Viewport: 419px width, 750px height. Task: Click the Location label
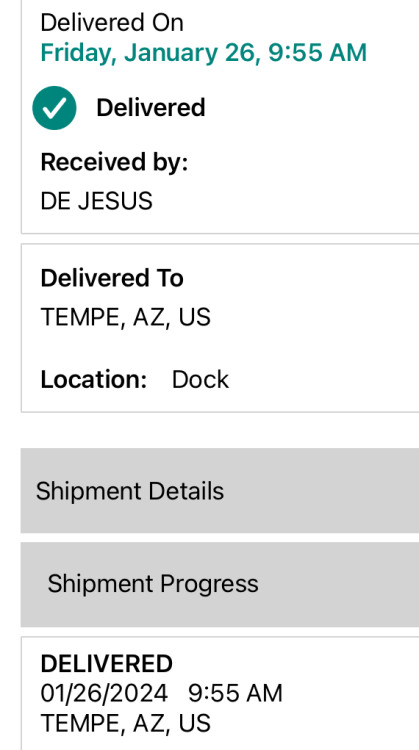94,379
